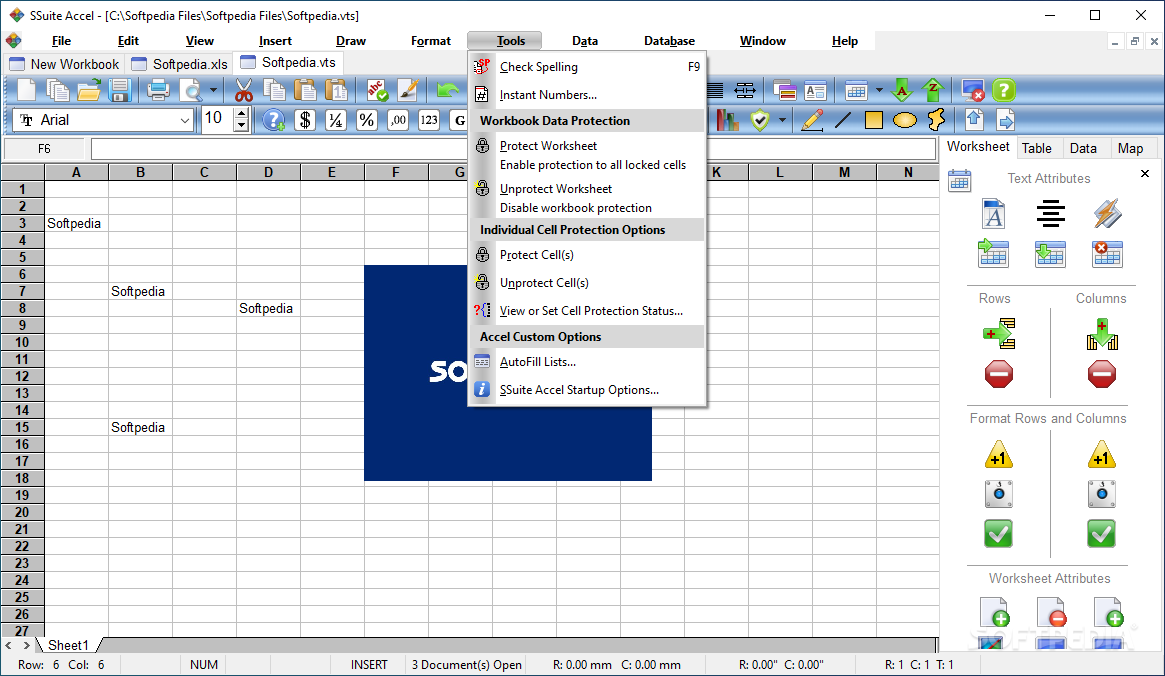Click the cell reference box F6

[x=45, y=149]
